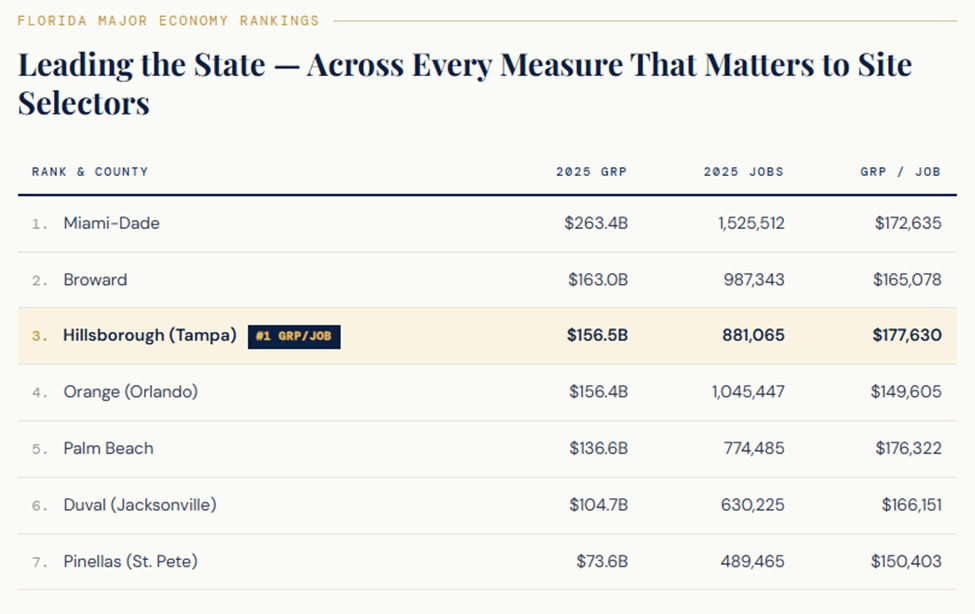Screen dimensions: 975x614
Task: Click the Palm Beach county name
Action: tap(108, 448)
